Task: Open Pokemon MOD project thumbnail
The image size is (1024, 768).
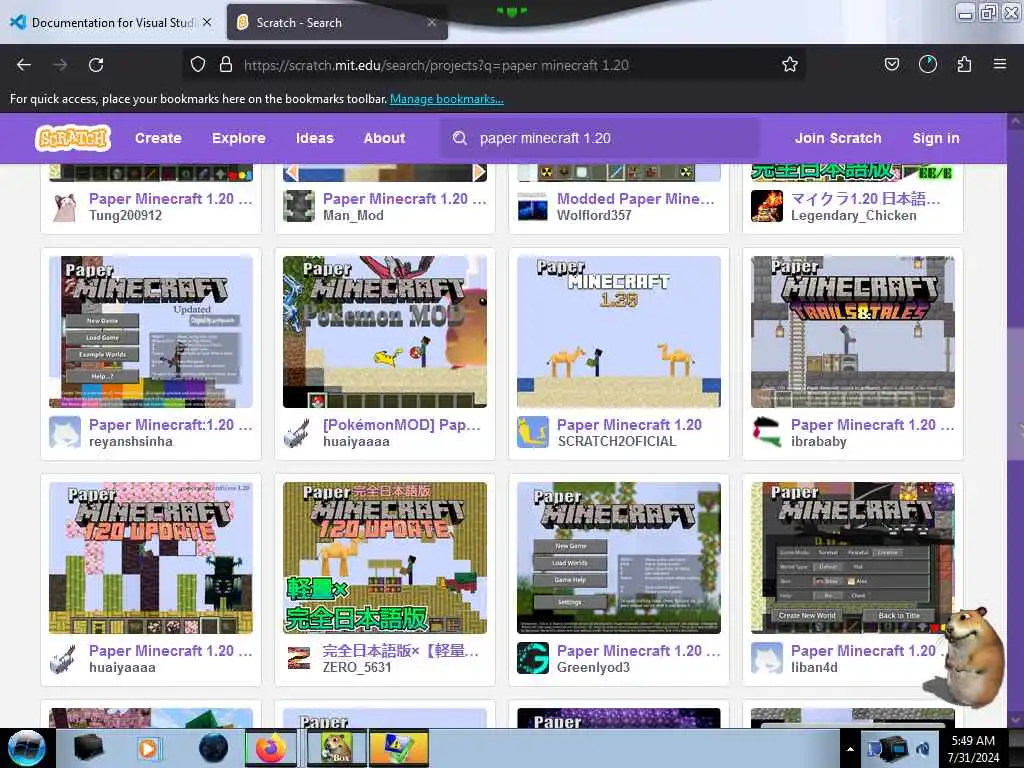Action: 385,332
